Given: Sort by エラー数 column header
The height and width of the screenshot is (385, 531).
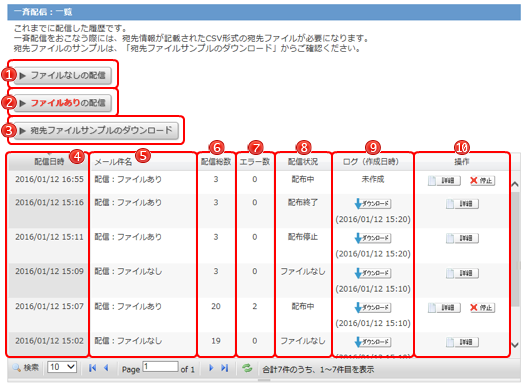Looking at the screenshot, I should pos(255,162).
